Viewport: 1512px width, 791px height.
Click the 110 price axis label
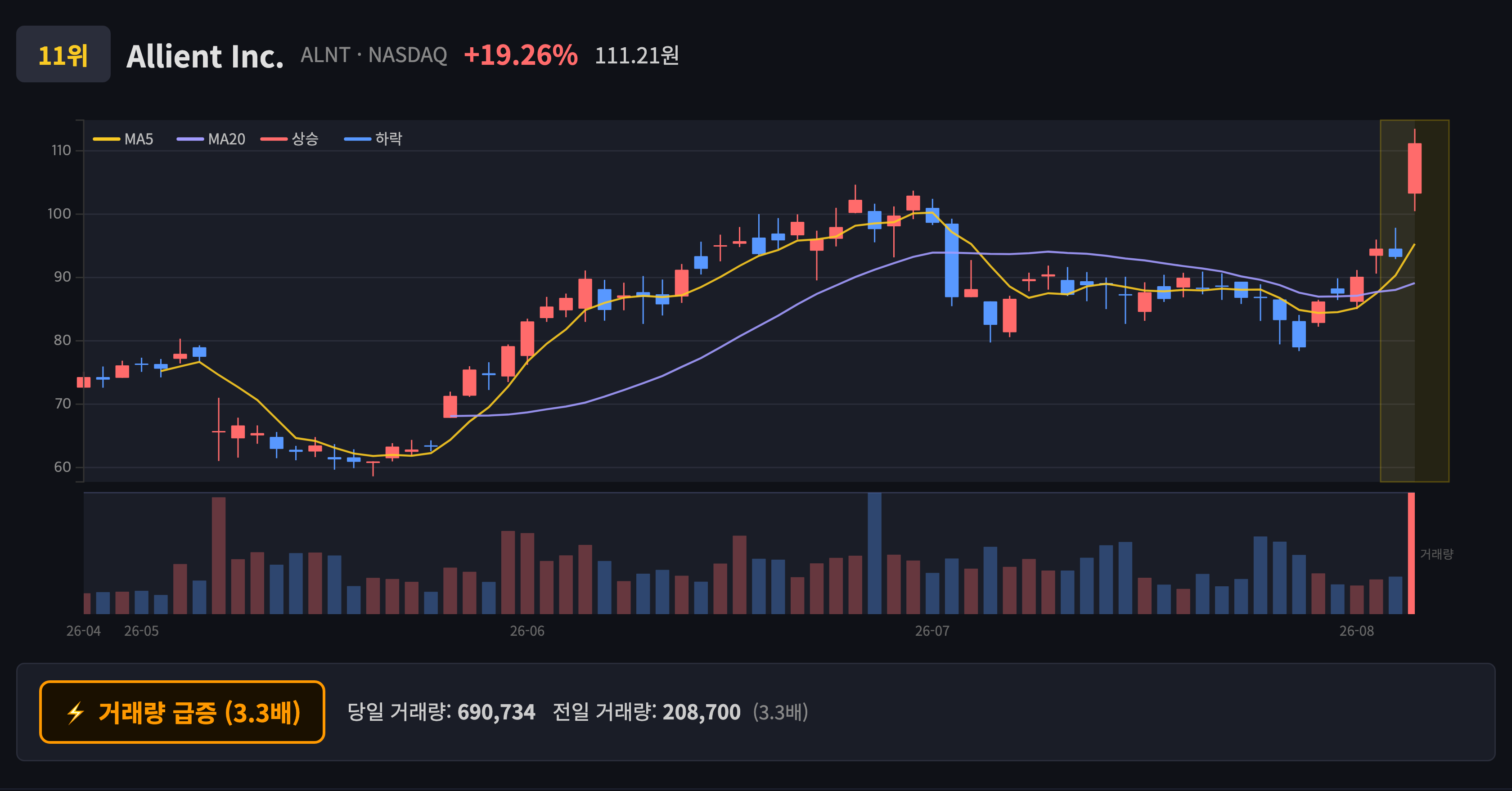(61, 151)
